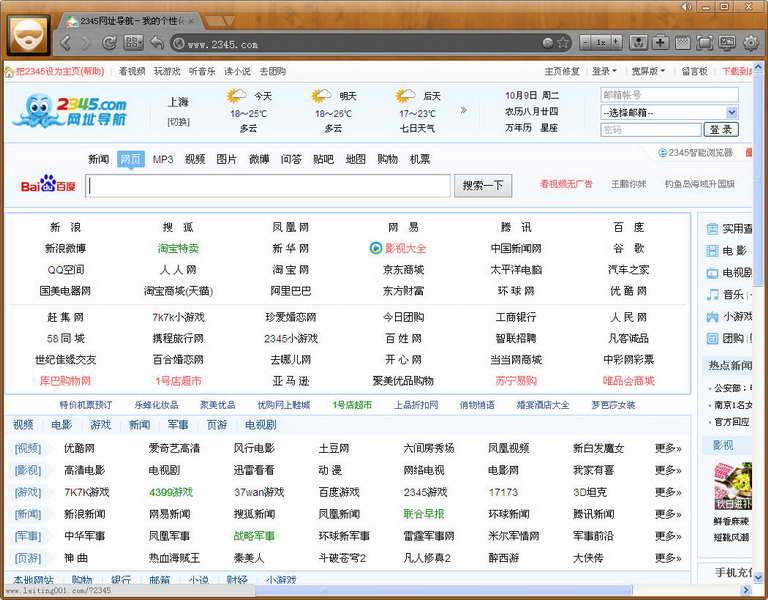768x600 pixels.
Task: Mute sound with the title-bar speaker icon
Action: (x=686, y=6)
